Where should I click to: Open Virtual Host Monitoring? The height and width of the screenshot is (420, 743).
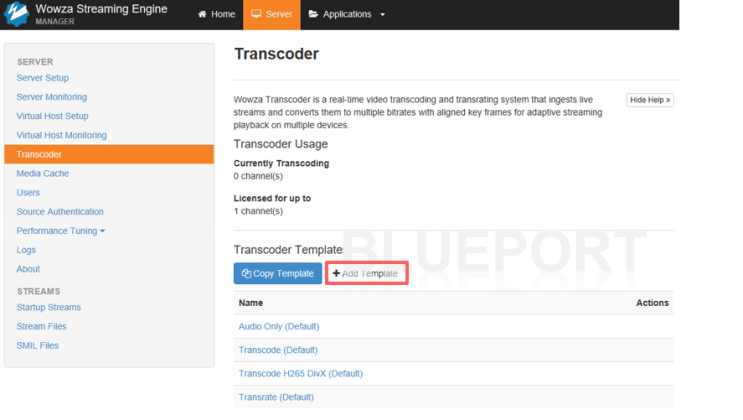point(62,135)
